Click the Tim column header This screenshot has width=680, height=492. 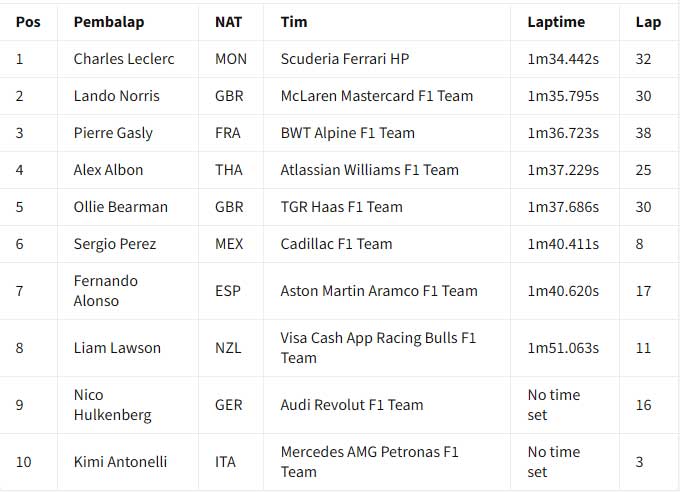(x=294, y=22)
